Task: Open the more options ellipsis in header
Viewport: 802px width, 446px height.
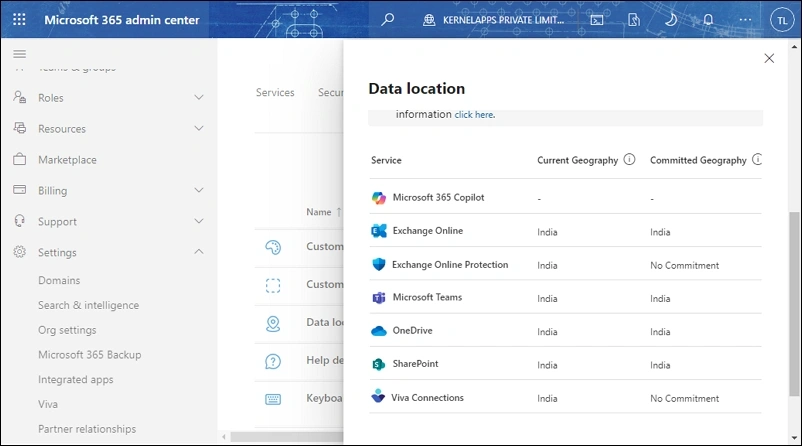Action: pos(745,19)
